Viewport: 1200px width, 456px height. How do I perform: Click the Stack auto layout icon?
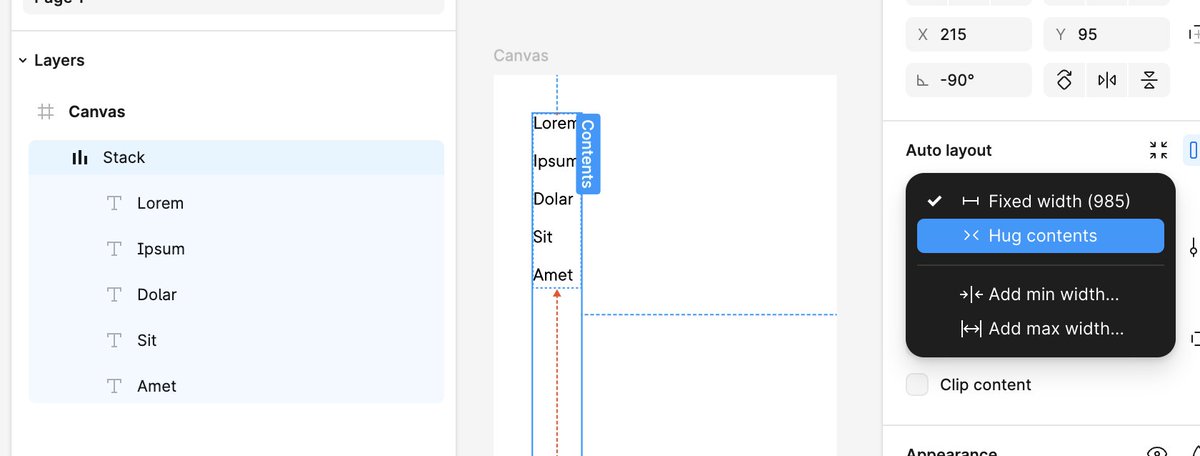point(80,157)
